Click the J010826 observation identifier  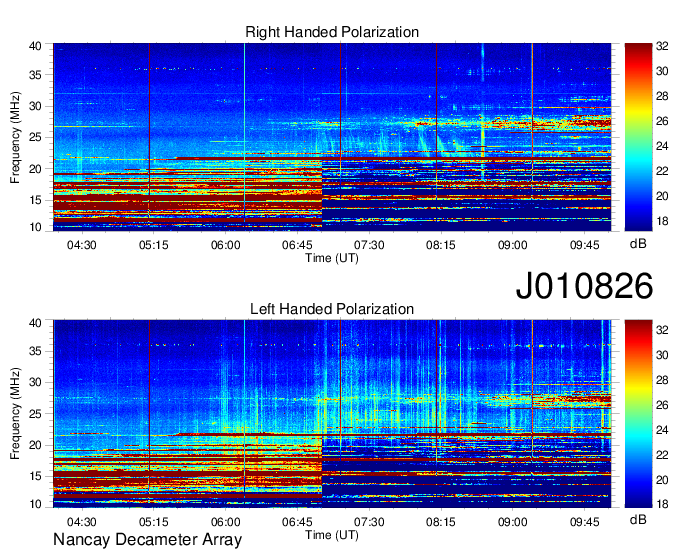[584, 286]
